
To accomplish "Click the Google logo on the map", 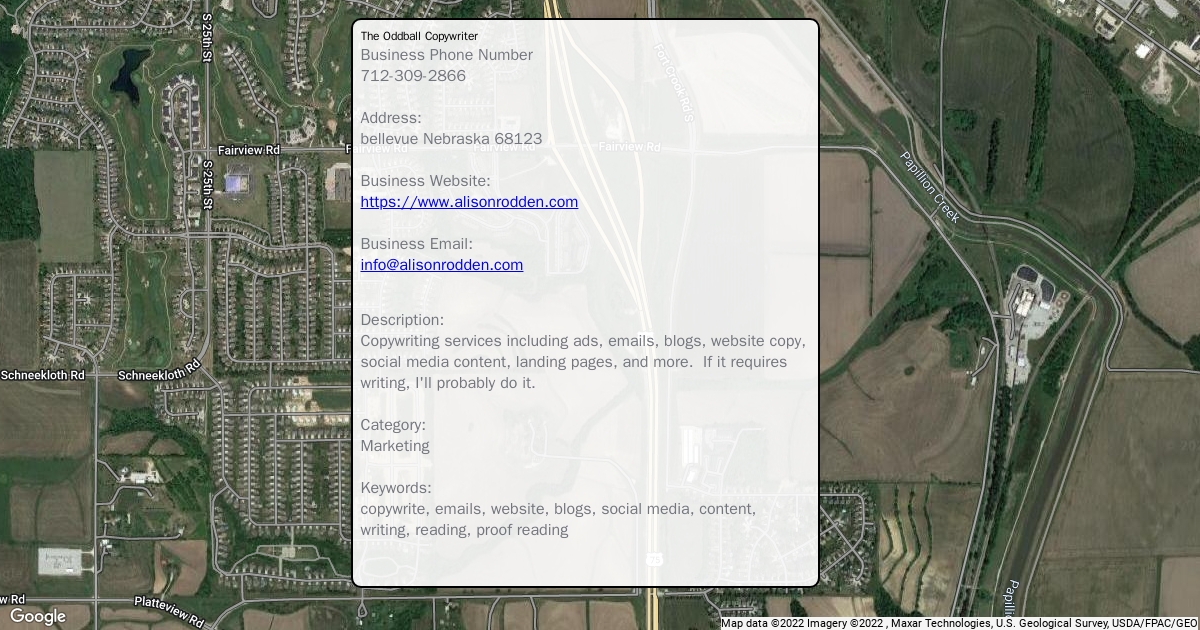I will tap(38, 616).
